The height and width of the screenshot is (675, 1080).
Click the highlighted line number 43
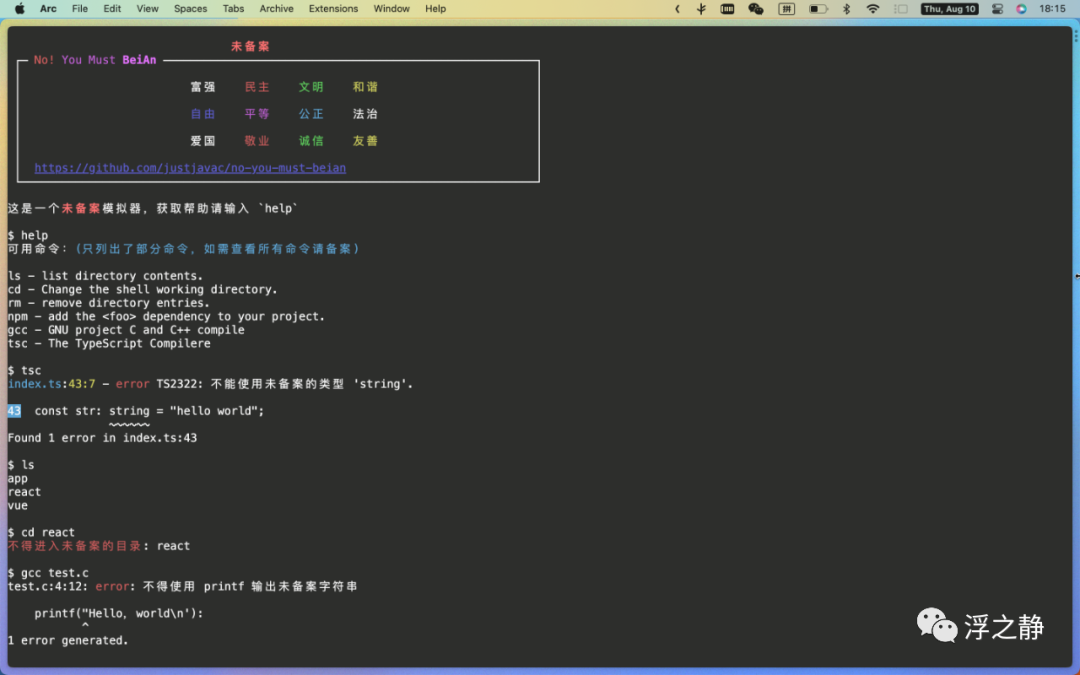14,411
